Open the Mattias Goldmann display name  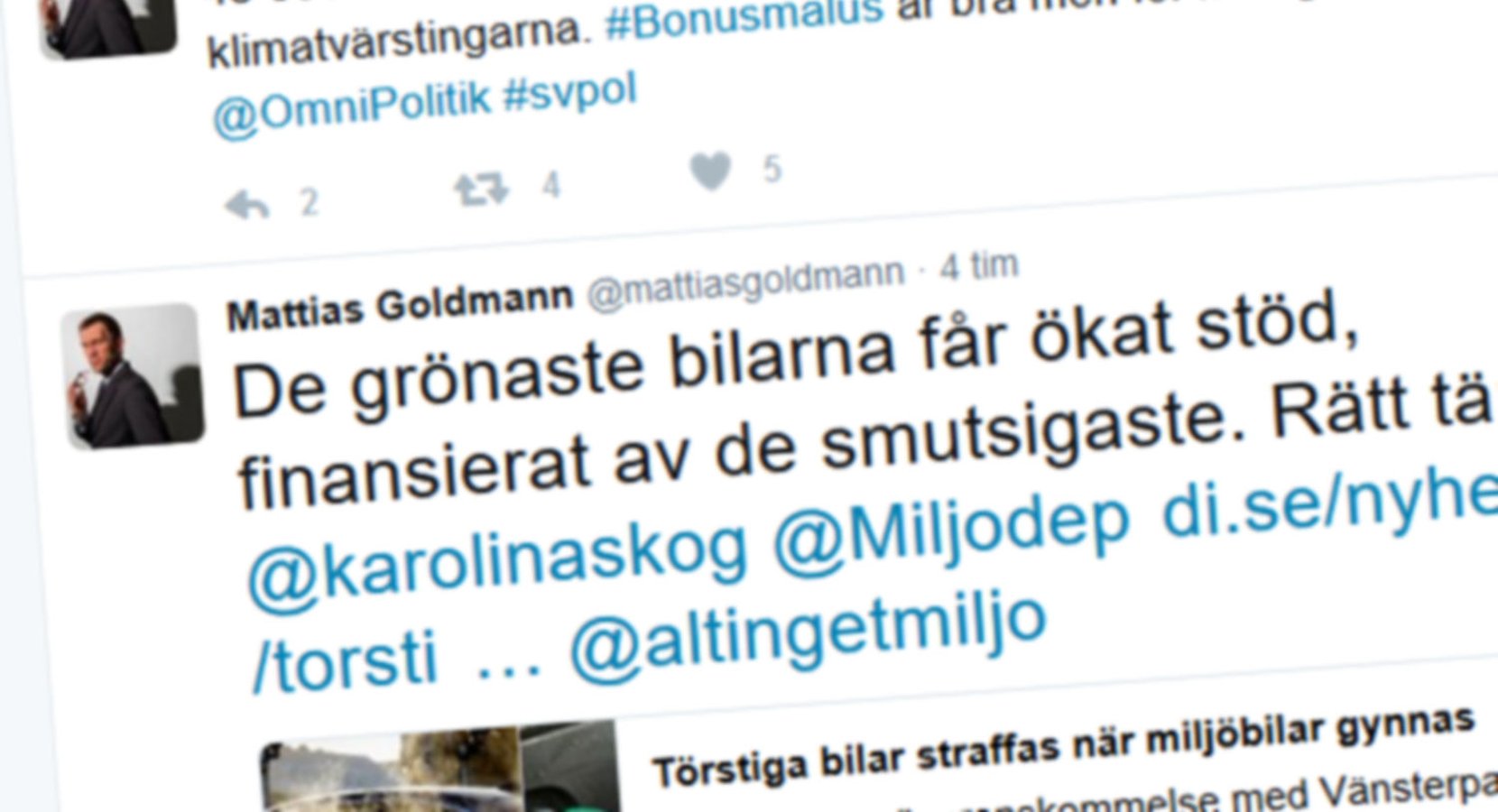400,309
